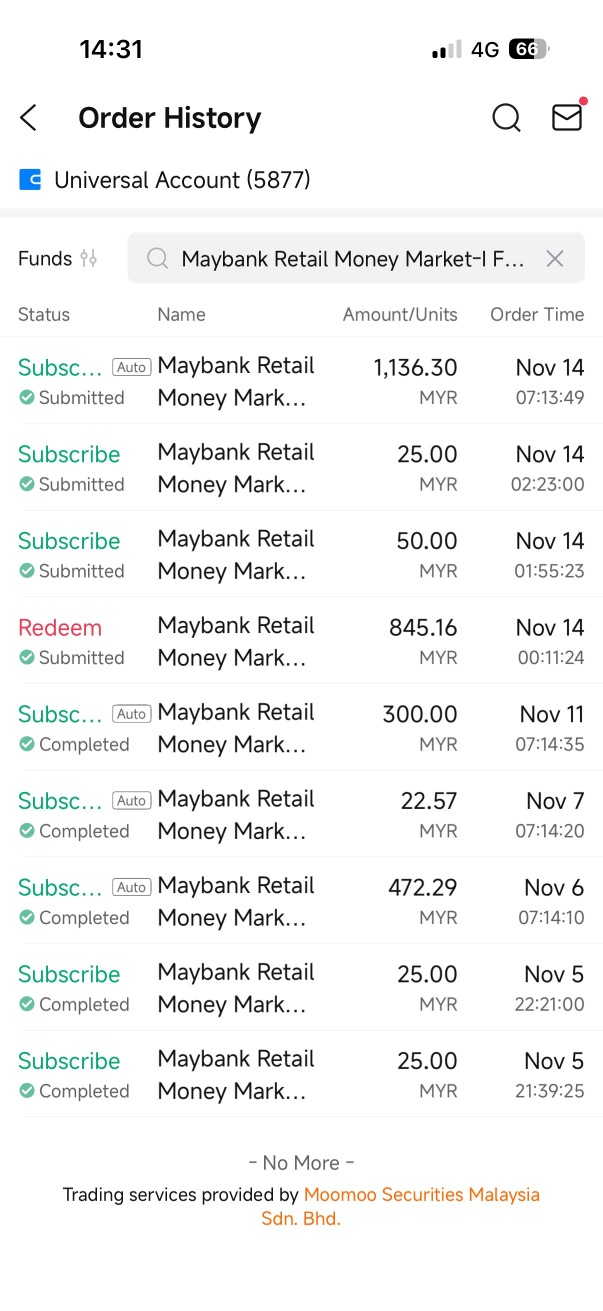Tap the back arrow icon

pos(29,118)
